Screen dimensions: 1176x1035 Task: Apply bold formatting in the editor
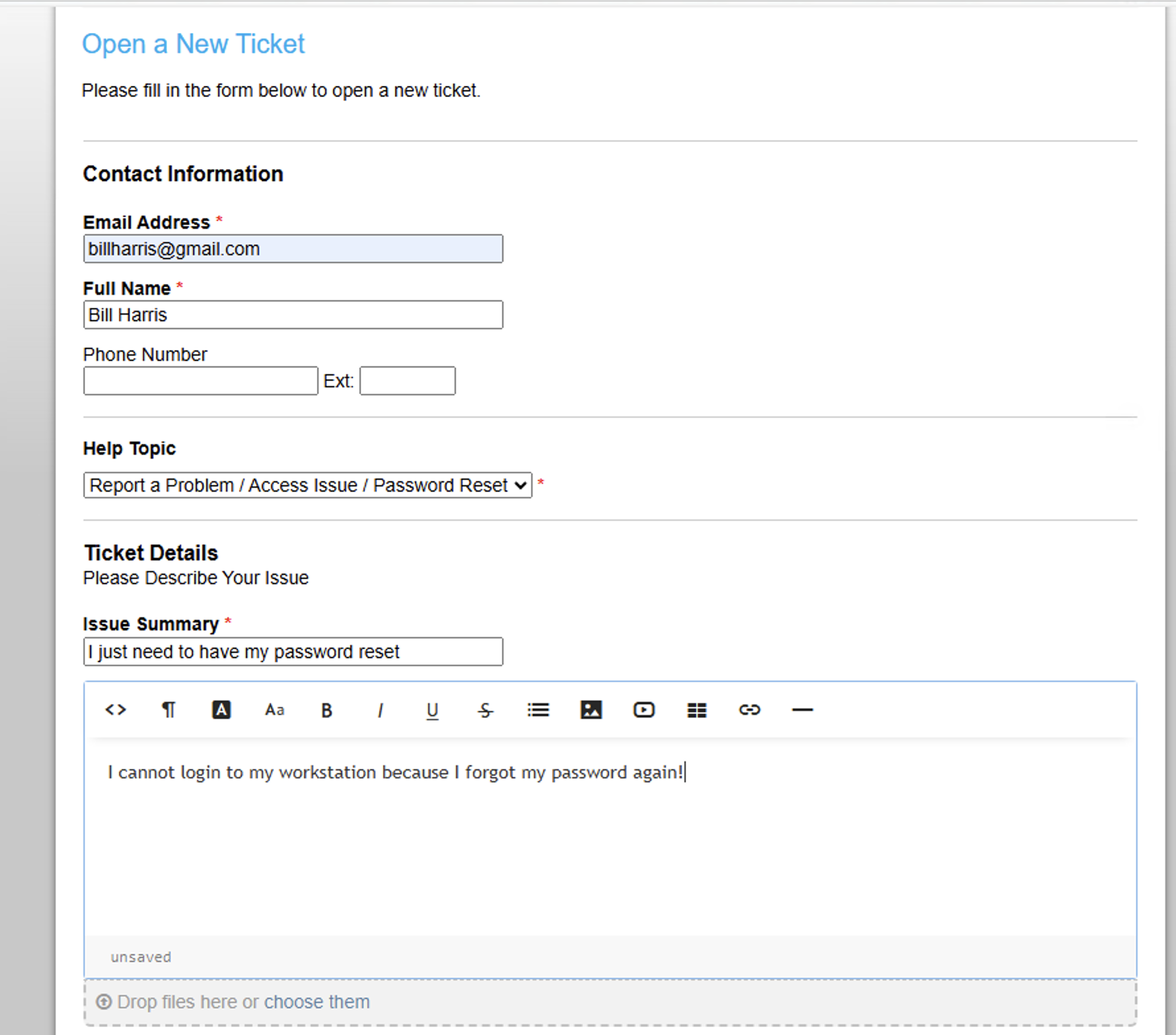(x=326, y=710)
